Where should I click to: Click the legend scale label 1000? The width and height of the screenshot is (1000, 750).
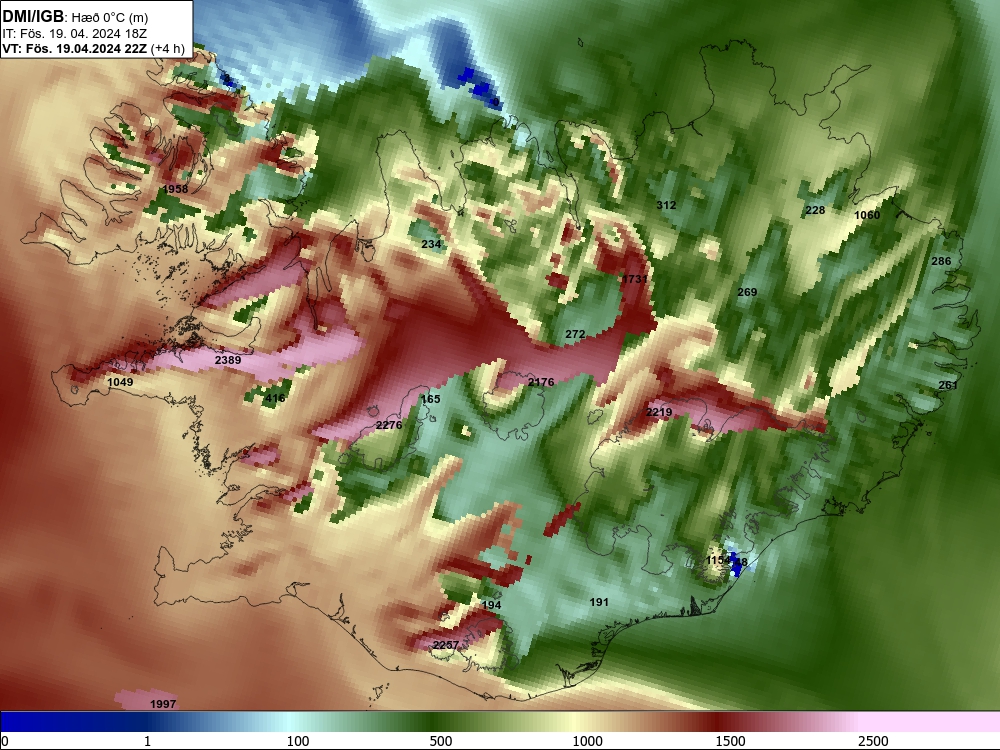point(587,741)
